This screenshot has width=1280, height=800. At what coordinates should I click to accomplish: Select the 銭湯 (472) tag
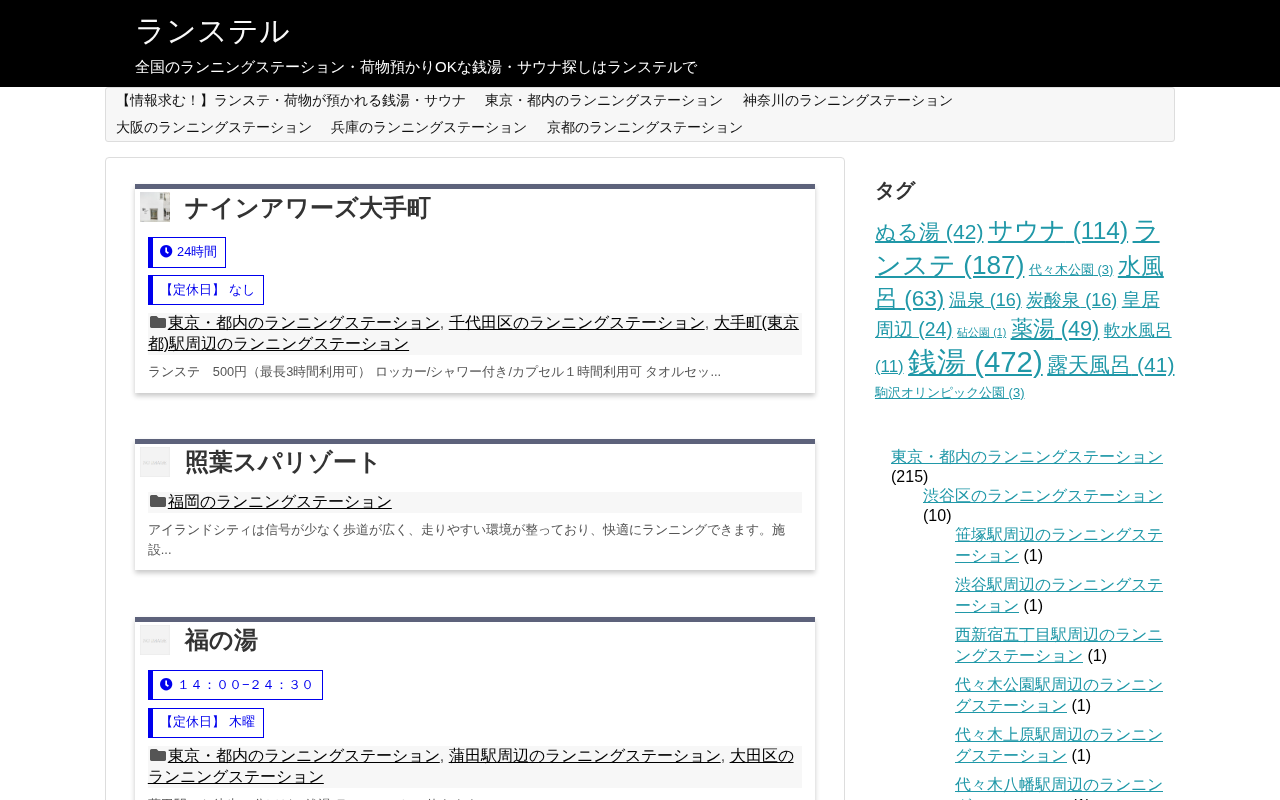pos(975,362)
